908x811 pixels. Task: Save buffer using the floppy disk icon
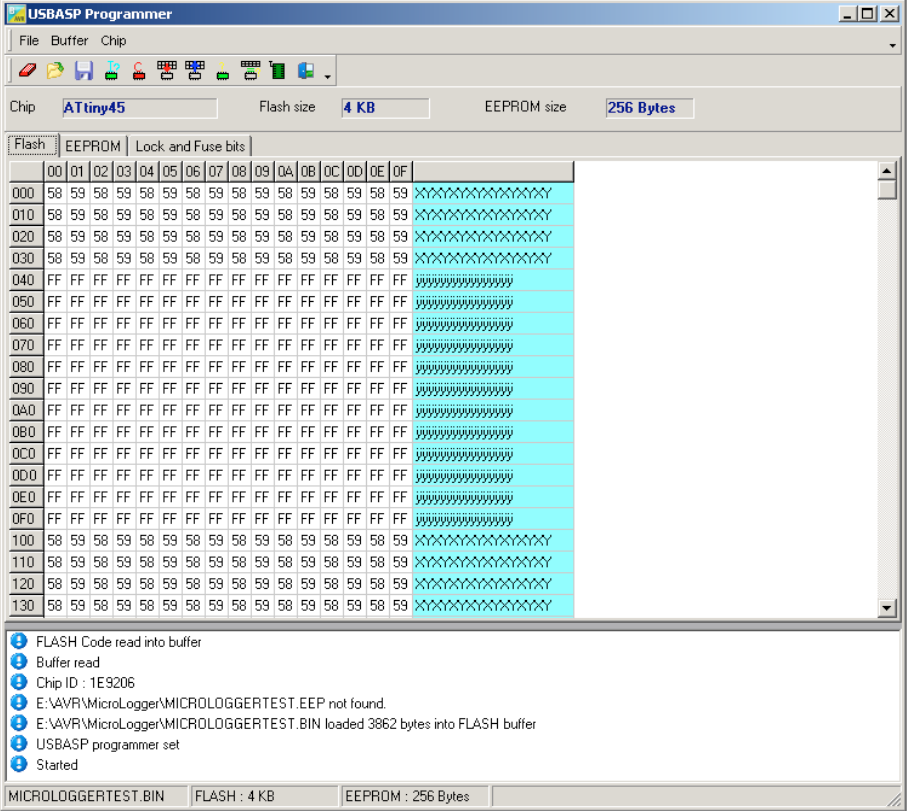click(83, 71)
